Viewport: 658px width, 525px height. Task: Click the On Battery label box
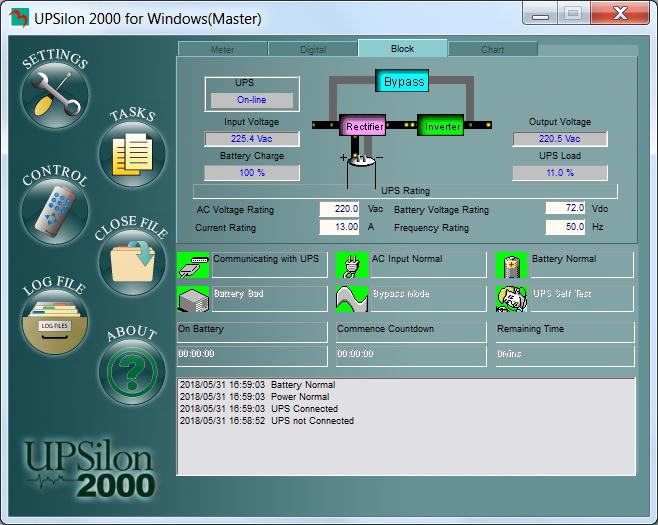point(252,332)
